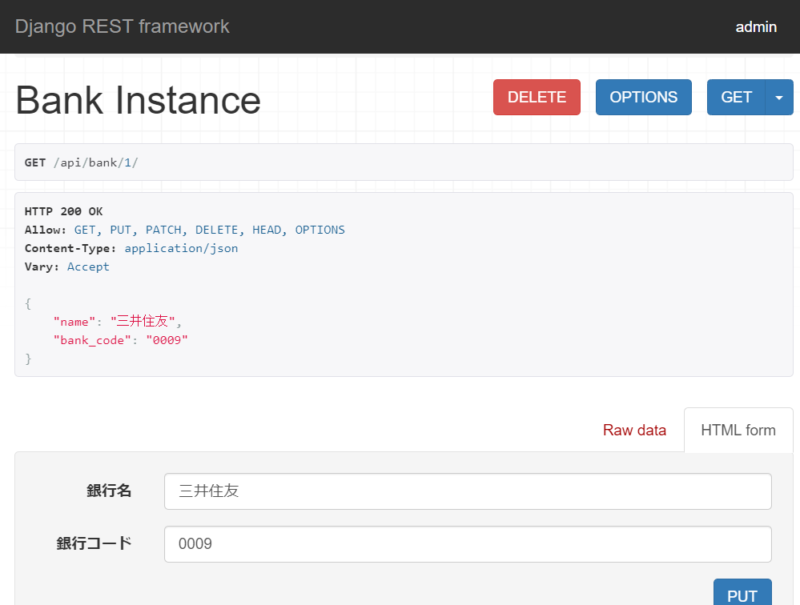800x605 pixels.
Task: Click the OPTIONS button
Action: coord(643,97)
